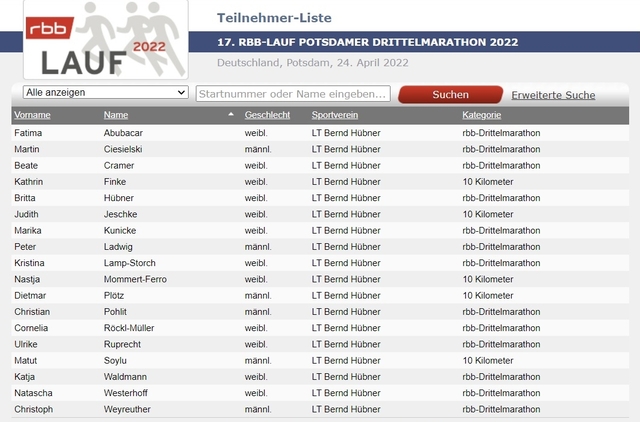Select first name Nastja
The height and width of the screenshot is (422, 640).
(27, 280)
